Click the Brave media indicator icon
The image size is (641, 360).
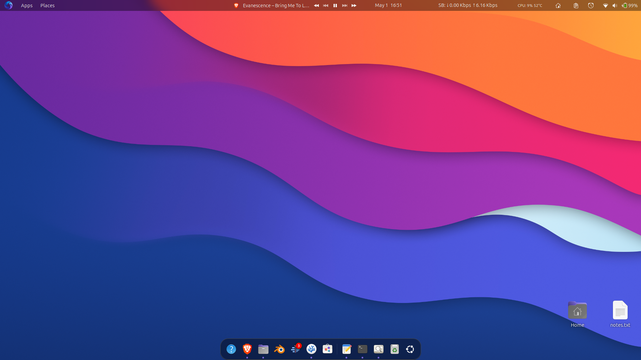(x=236, y=5)
